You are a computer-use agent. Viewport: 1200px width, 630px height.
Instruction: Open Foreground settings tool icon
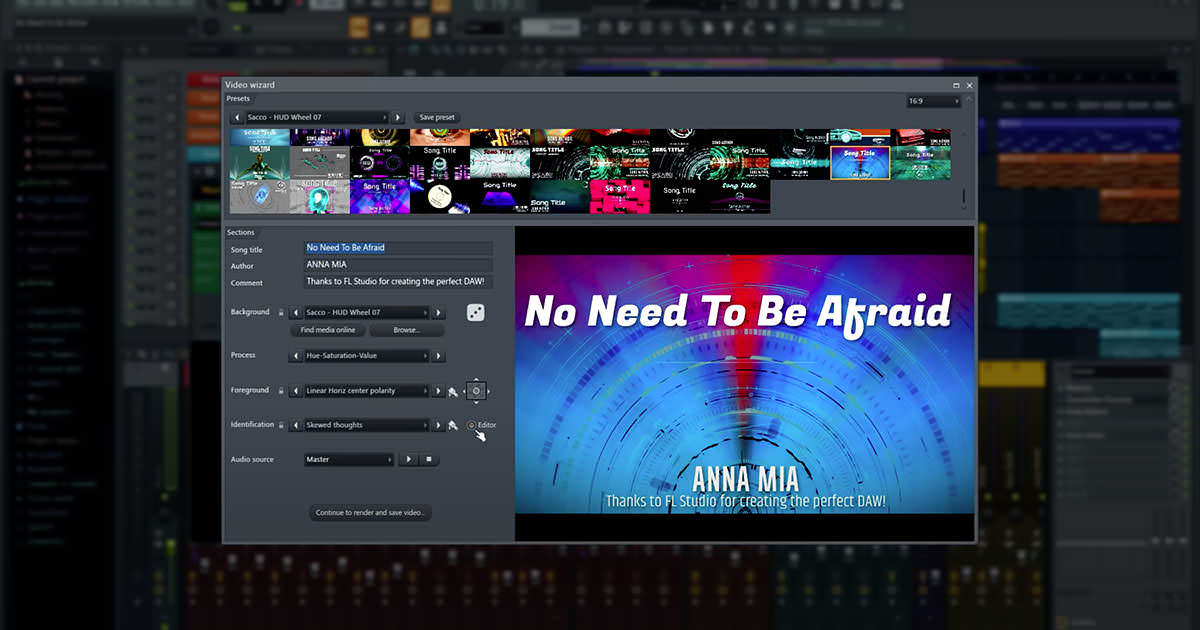pyautogui.click(x=453, y=391)
